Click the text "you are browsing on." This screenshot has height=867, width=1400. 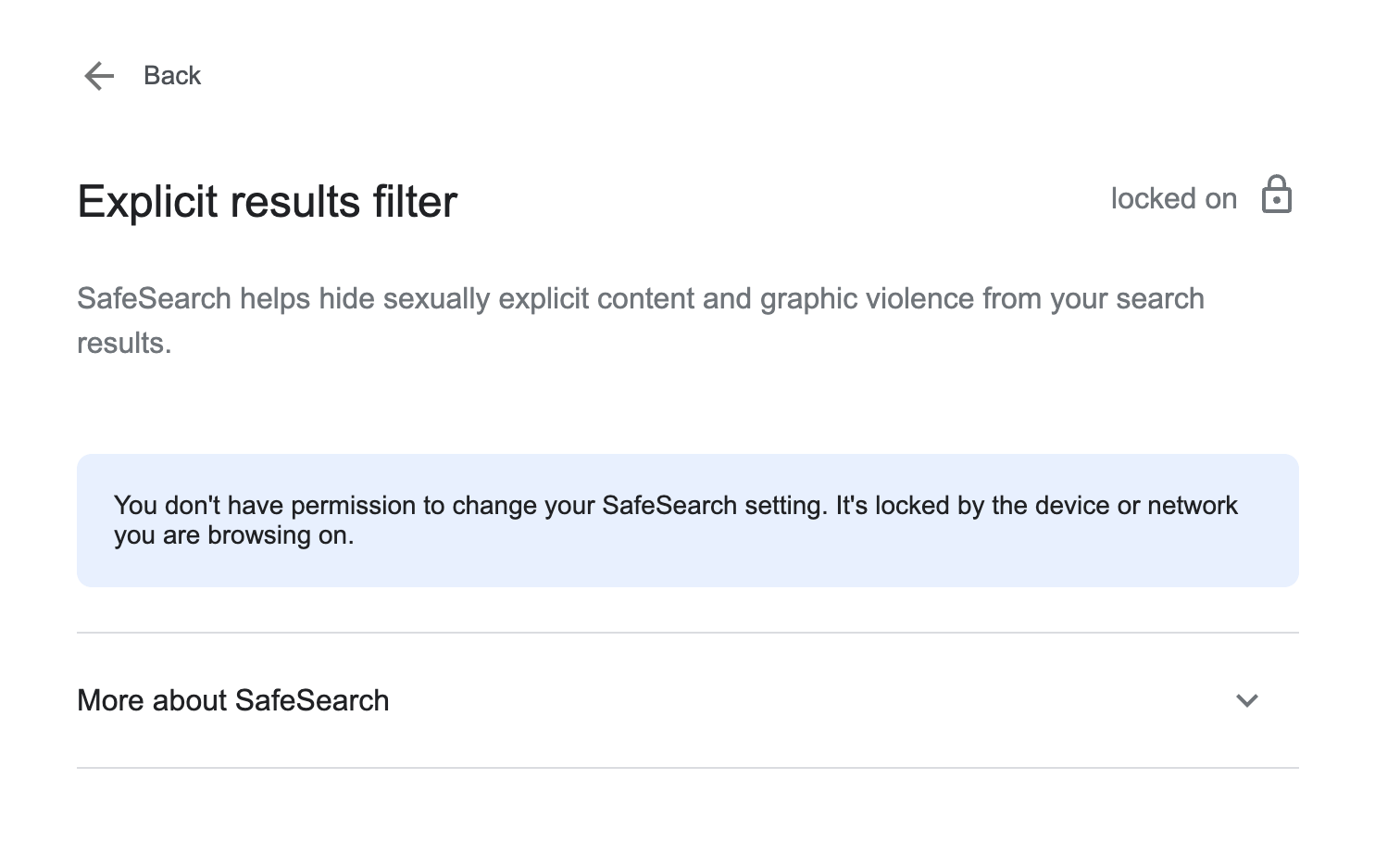click(x=234, y=535)
